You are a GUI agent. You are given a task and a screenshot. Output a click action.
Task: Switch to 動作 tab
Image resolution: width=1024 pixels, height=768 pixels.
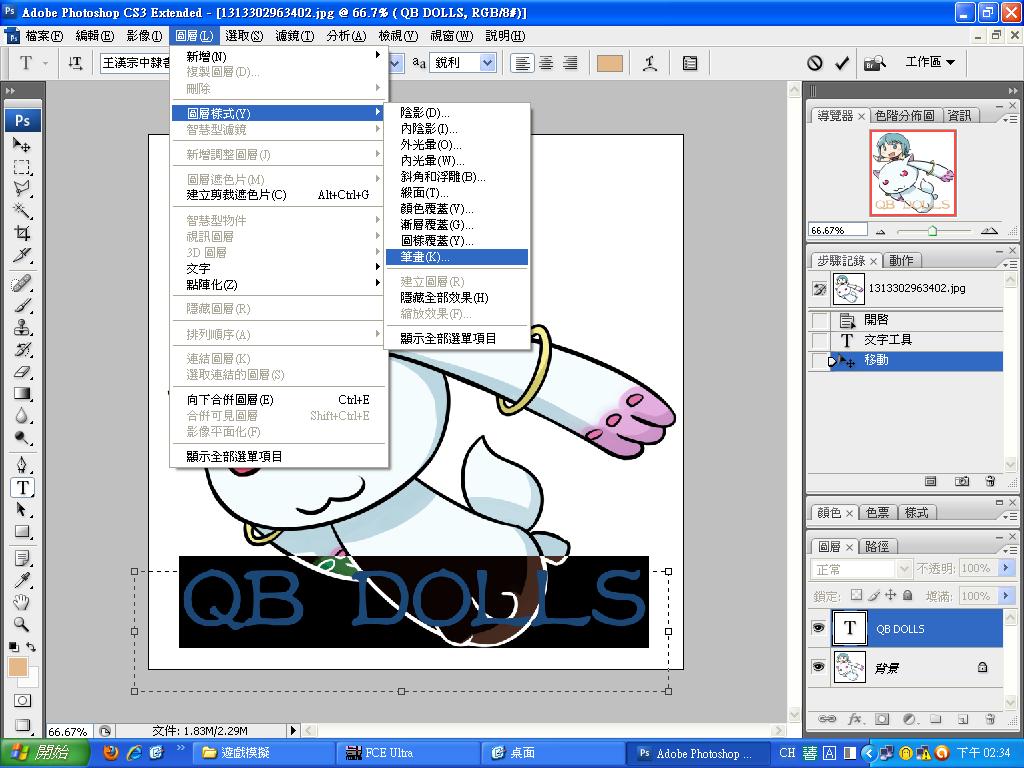pos(901,261)
